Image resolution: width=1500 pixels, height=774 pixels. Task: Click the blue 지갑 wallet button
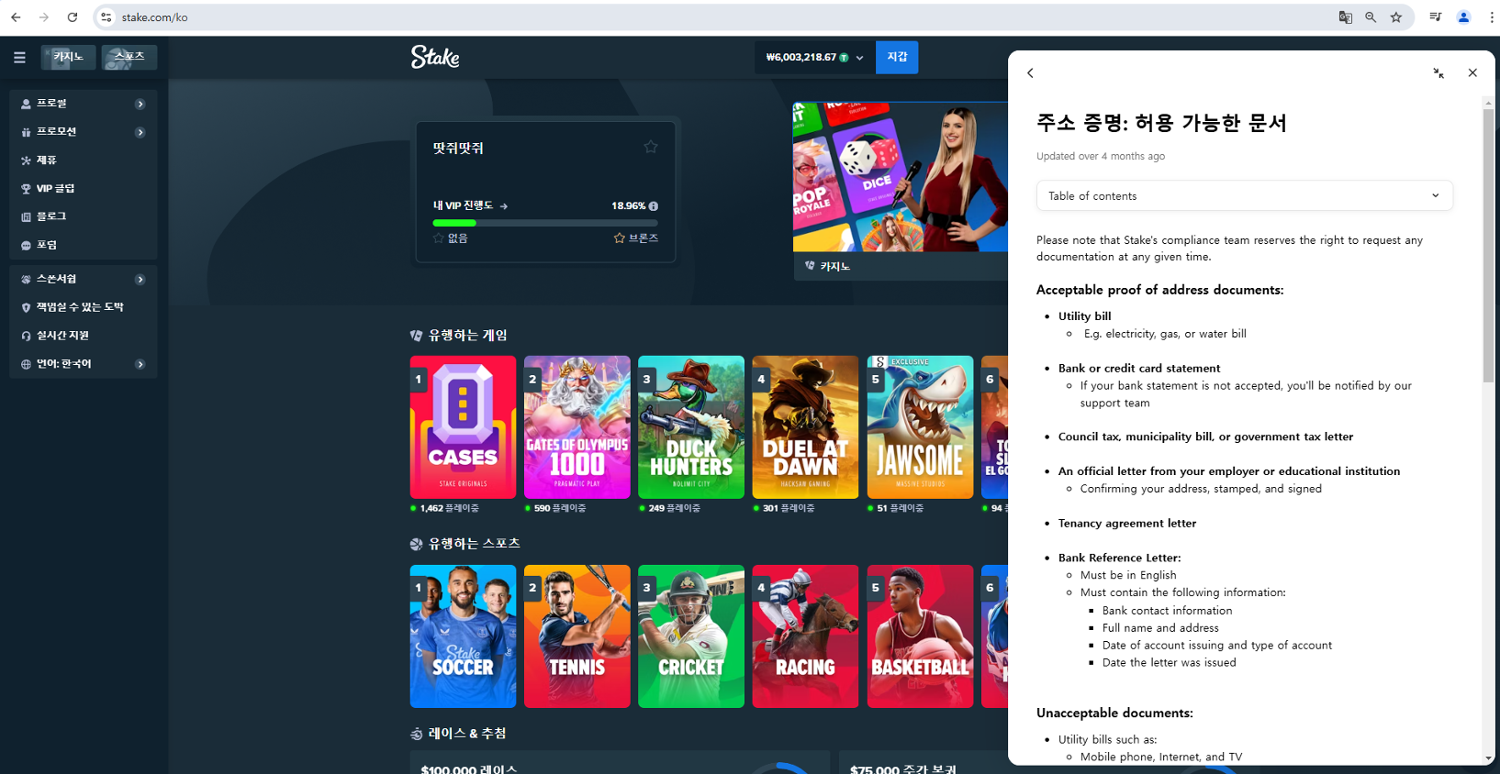896,58
